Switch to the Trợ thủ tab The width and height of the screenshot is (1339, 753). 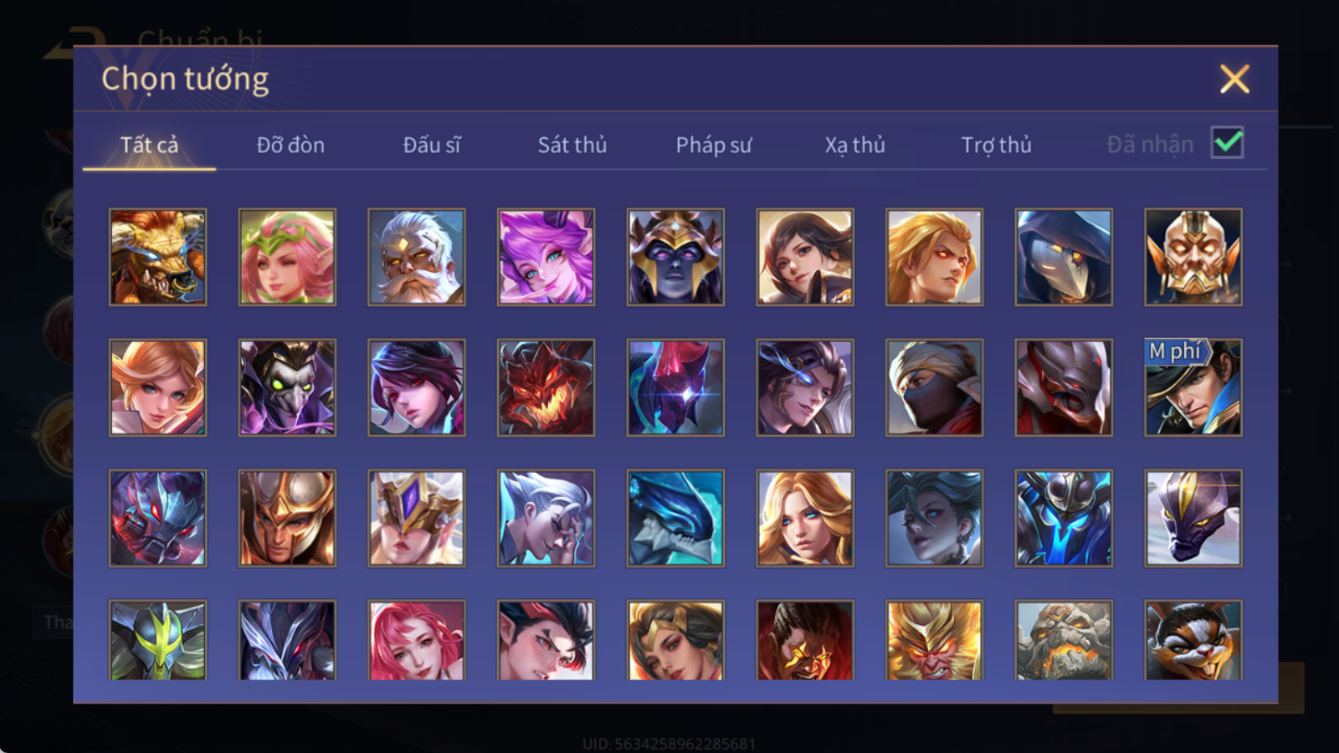pyautogui.click(x=996, y=145)
